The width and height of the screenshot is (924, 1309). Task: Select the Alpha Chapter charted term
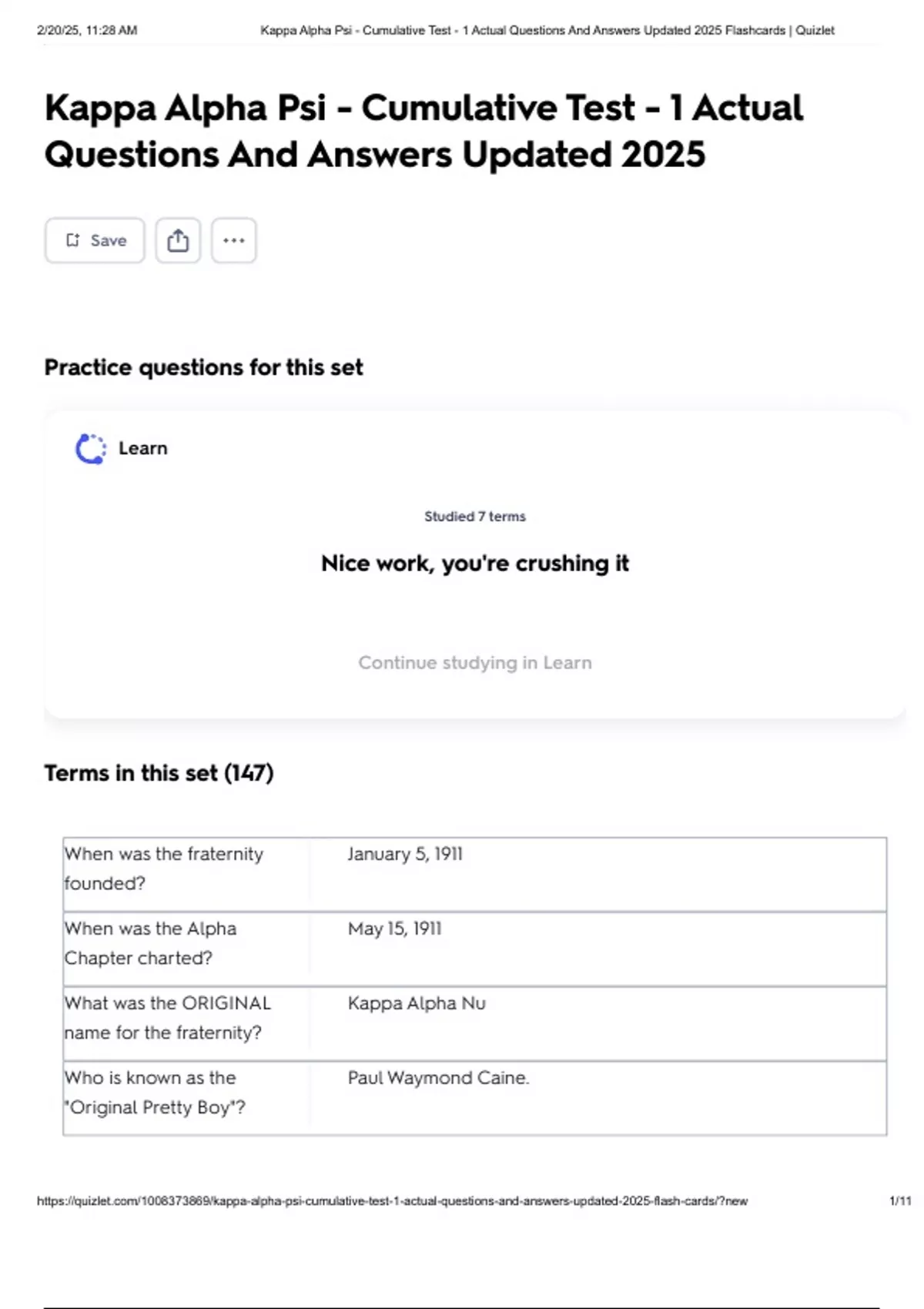tap(150, 943)
